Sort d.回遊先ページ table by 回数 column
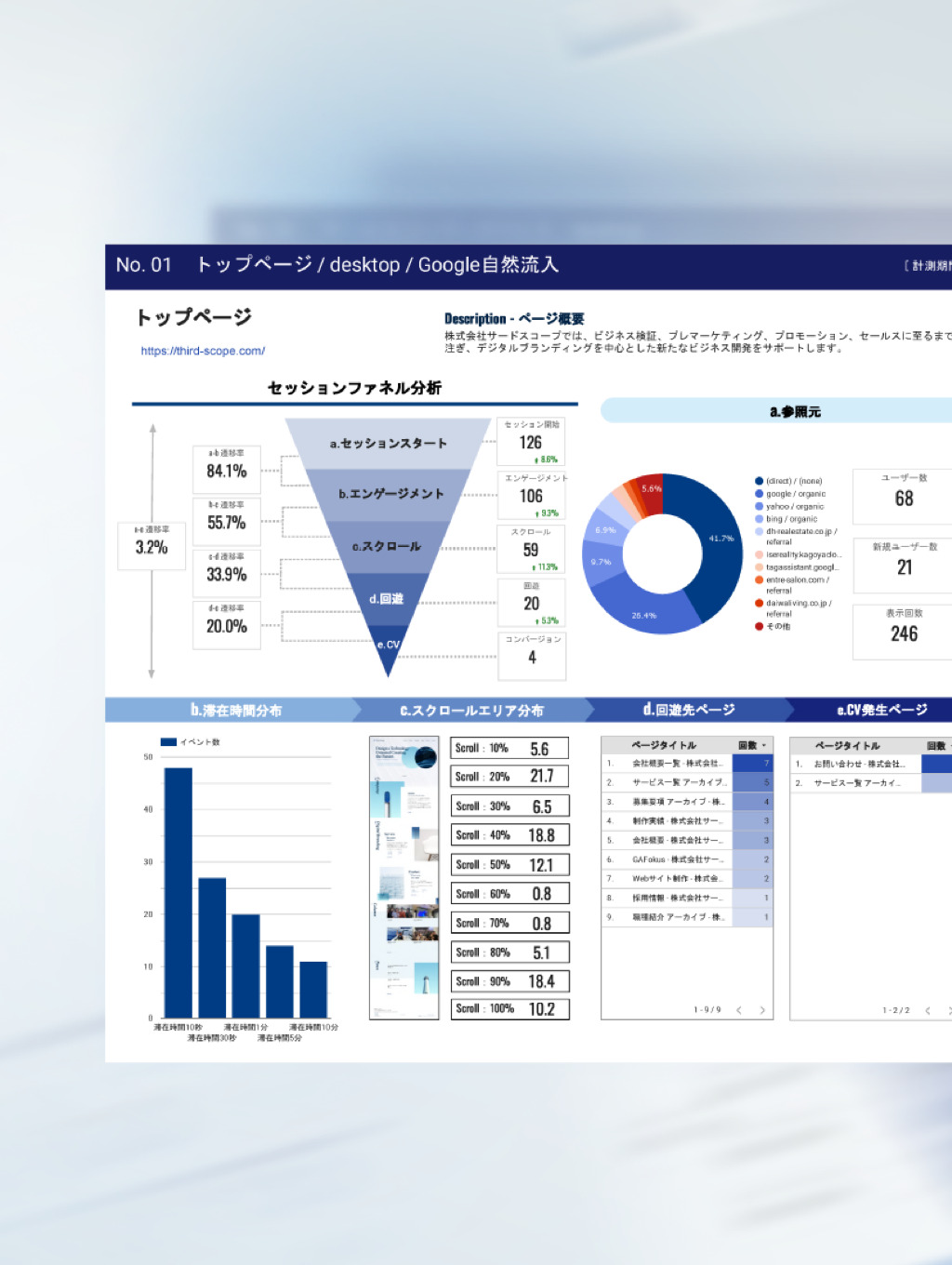The height and width of the screenshot is (1265, 952). (751, 745)
